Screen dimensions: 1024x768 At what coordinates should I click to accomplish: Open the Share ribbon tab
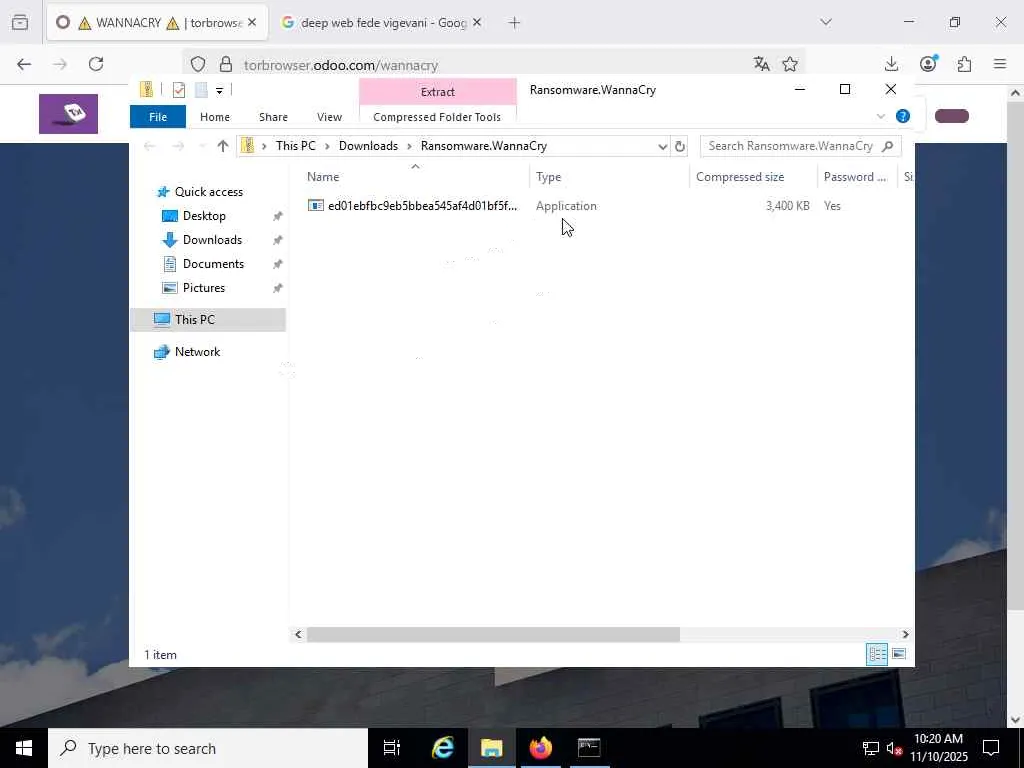pyautogui.click(x=273, y=117)
